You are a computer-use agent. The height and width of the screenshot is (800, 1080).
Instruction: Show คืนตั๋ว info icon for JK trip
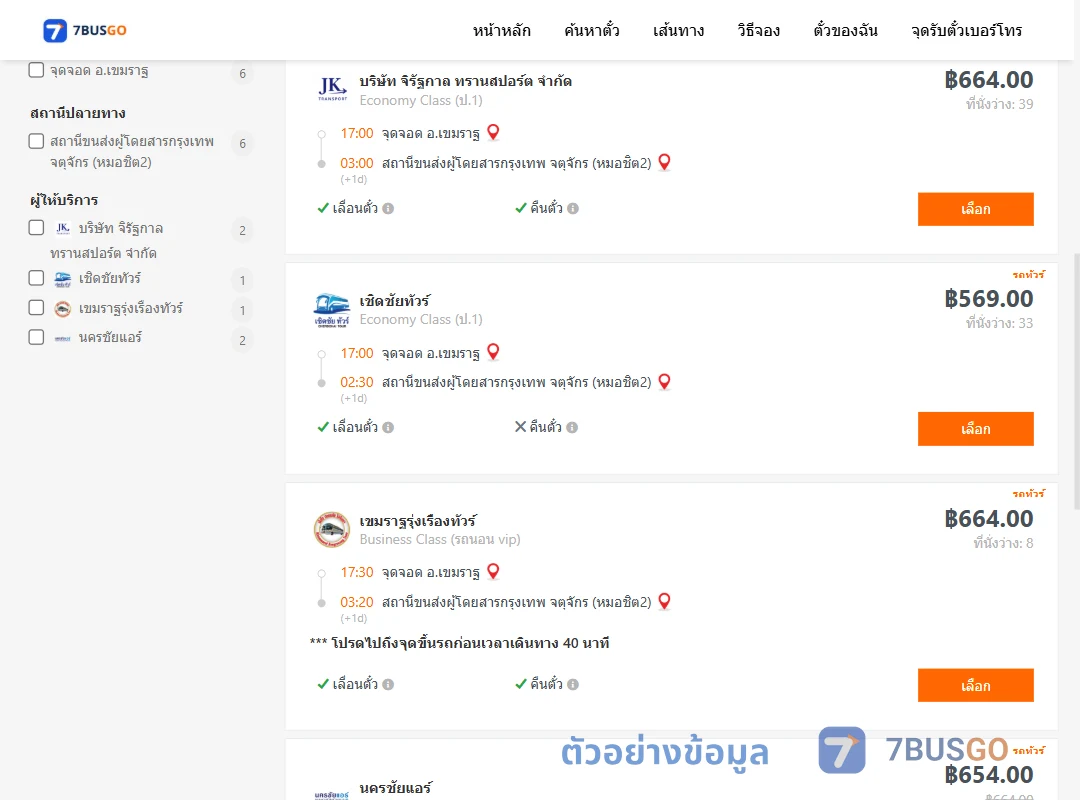point(573,209)
